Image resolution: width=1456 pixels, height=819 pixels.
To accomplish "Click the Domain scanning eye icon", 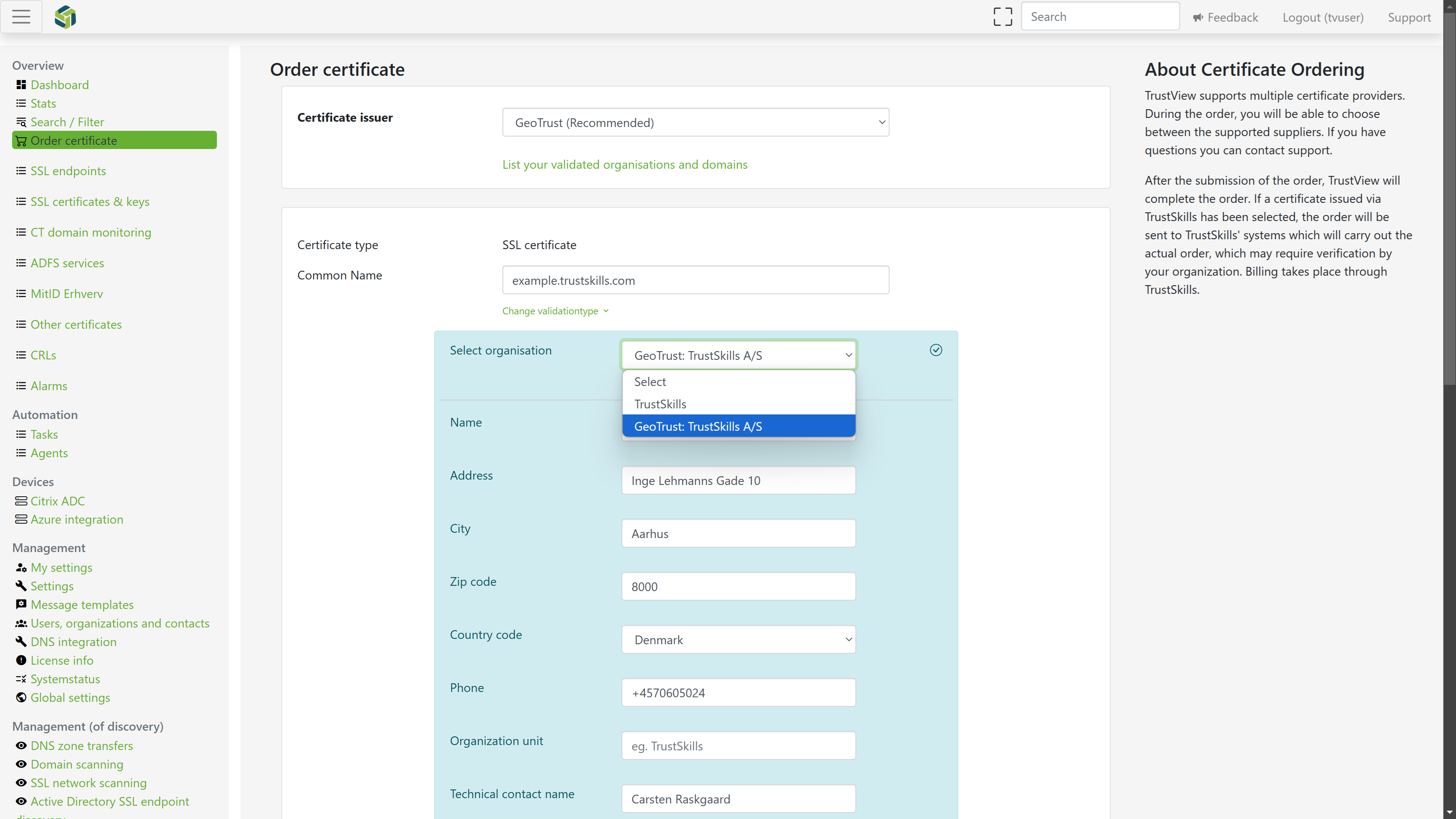I will tap(21, 764).
